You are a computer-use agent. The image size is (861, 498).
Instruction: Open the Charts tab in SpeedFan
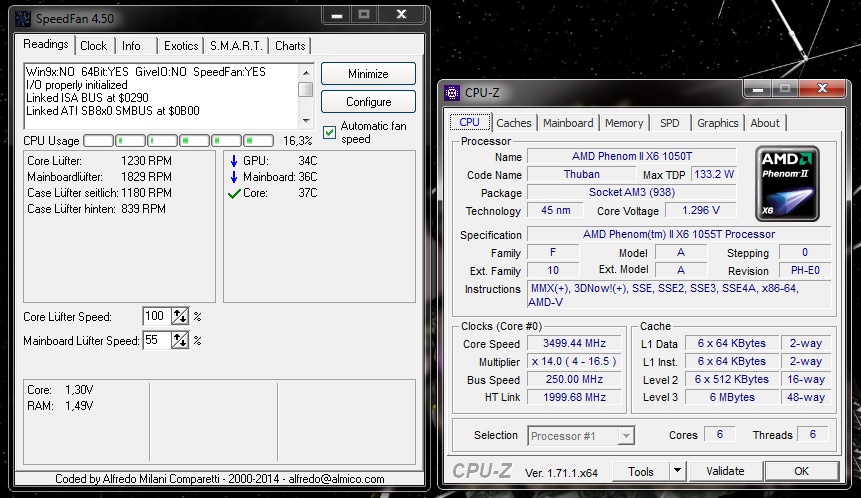click(x=290, y=46)
